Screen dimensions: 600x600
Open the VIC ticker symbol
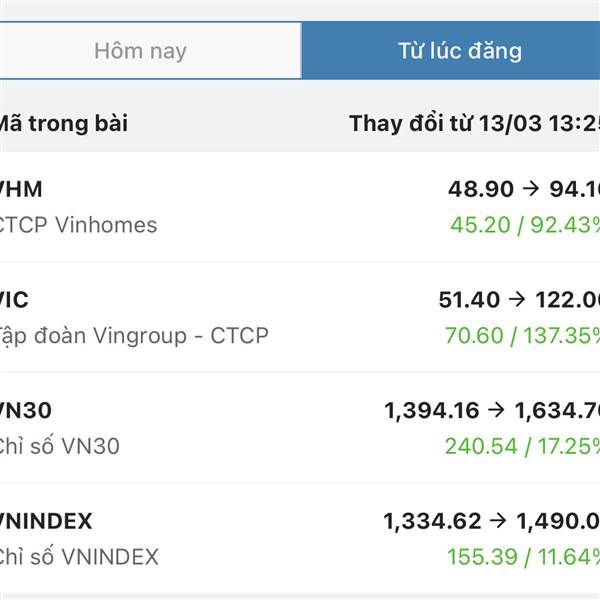(x=15, y=299)
